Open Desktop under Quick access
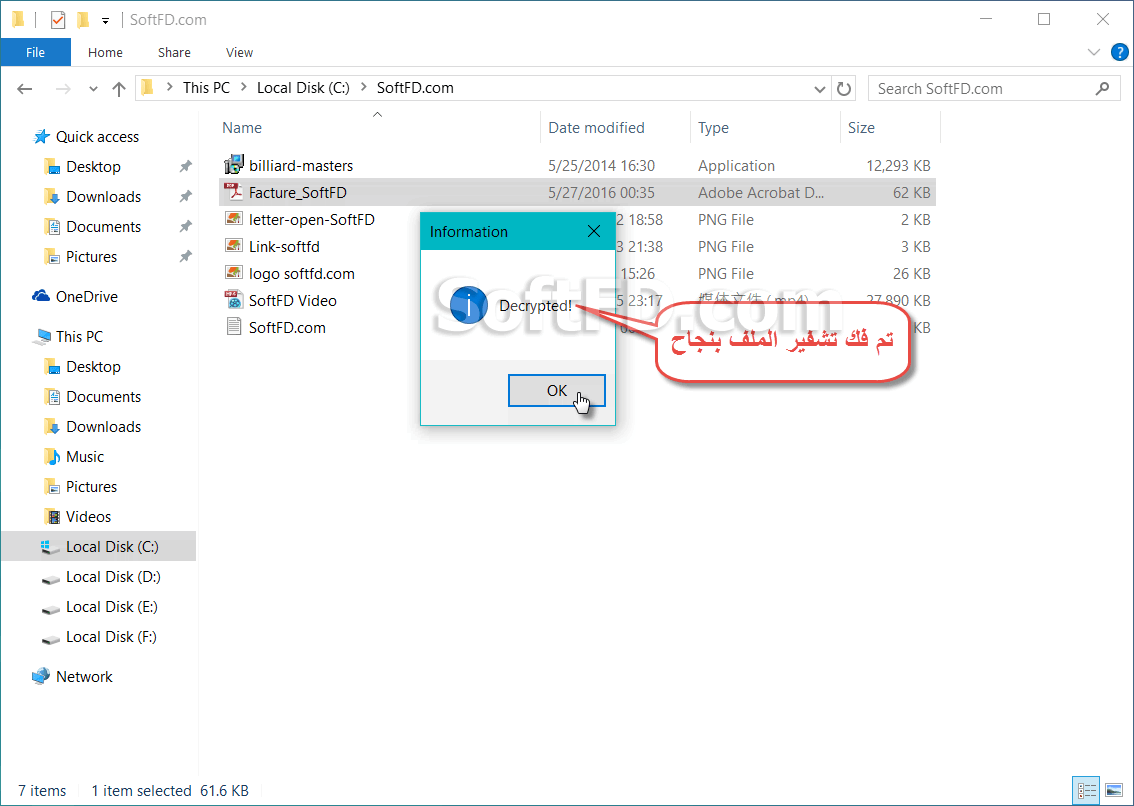This screenshot has height=806, width=1134. click(x=93, y=166)
